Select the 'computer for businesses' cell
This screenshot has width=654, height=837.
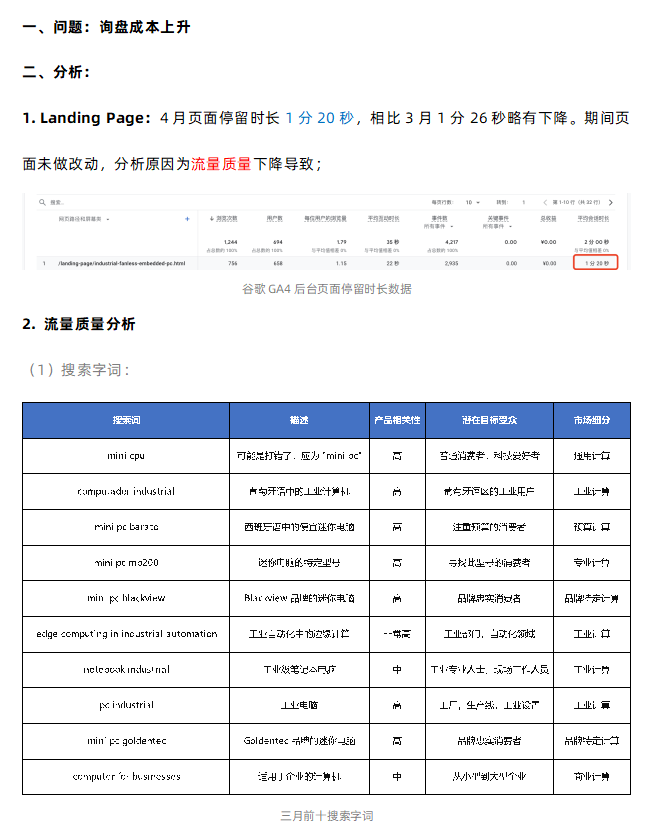[x=126, y=776]
